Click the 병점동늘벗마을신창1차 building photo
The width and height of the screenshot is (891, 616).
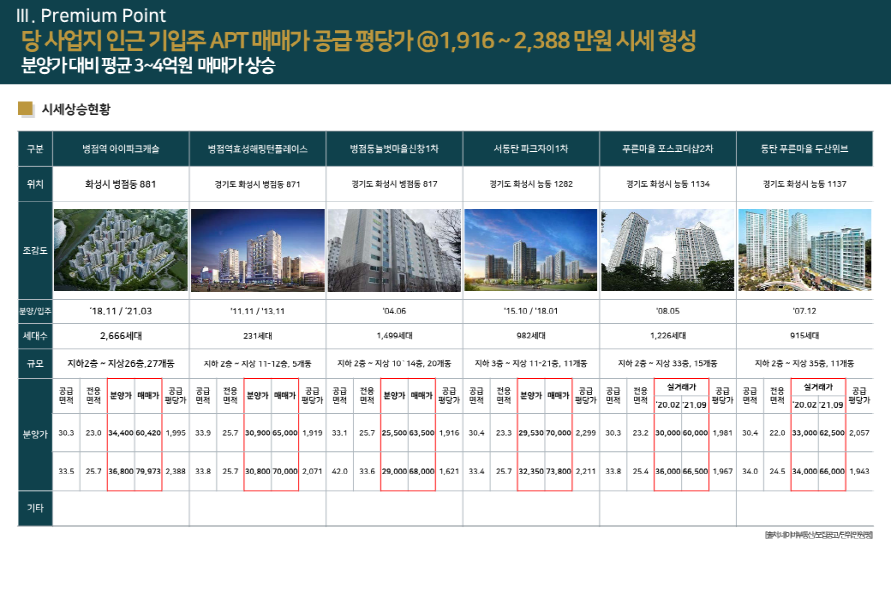click(394, 249)
